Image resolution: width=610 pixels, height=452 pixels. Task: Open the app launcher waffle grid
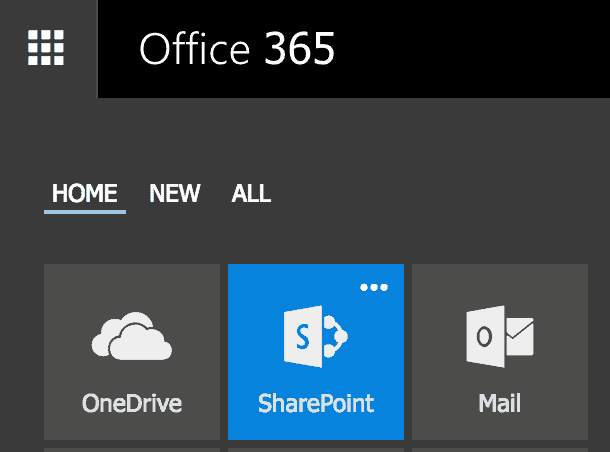[46, 47]
